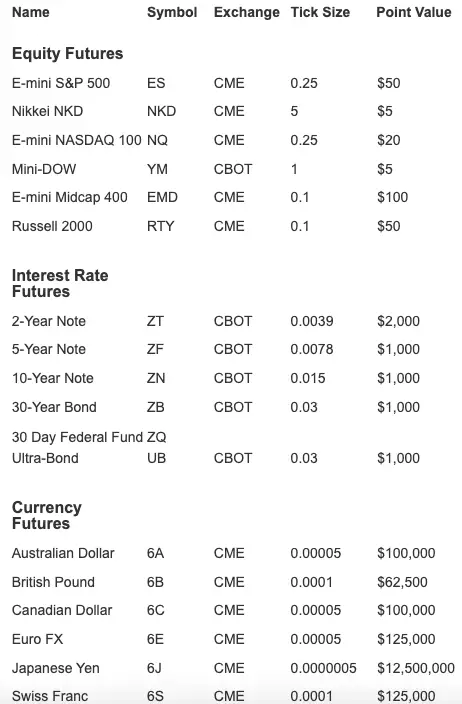This screenshot has height=704, width=462.
Task: Select the 30 Day Federal Fund entry
Action: 77,437
